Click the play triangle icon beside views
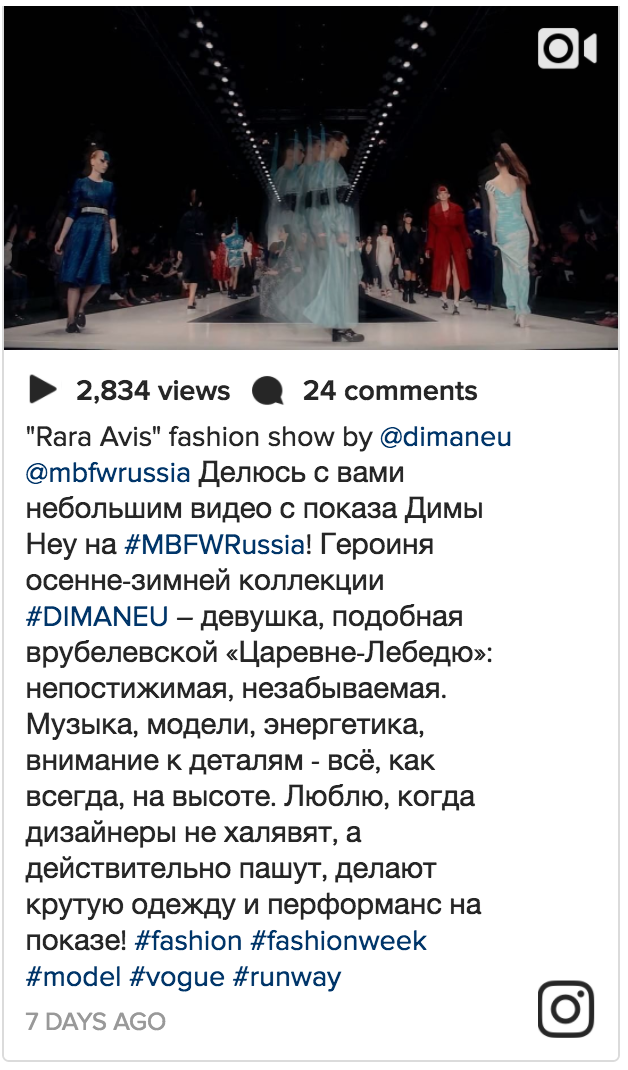Image resolution: width=628 pixels, height=1070 pixels. pos(43,390)
